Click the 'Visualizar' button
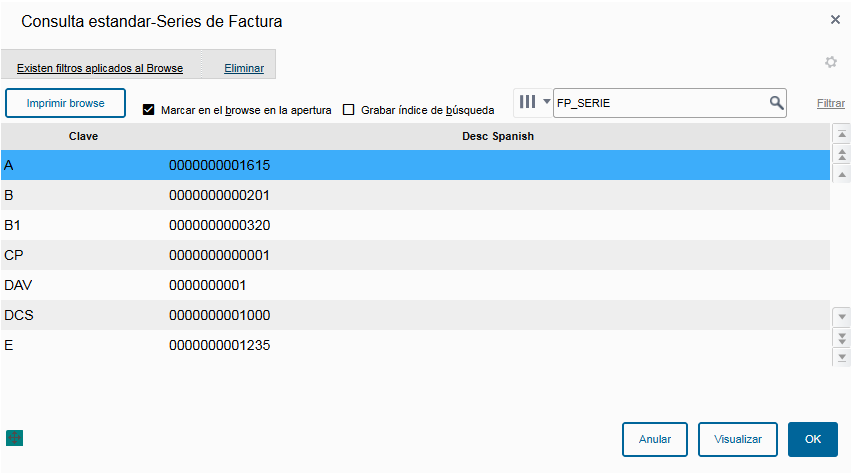Viewport: 853px width, 475px height. tap(738, 439)
